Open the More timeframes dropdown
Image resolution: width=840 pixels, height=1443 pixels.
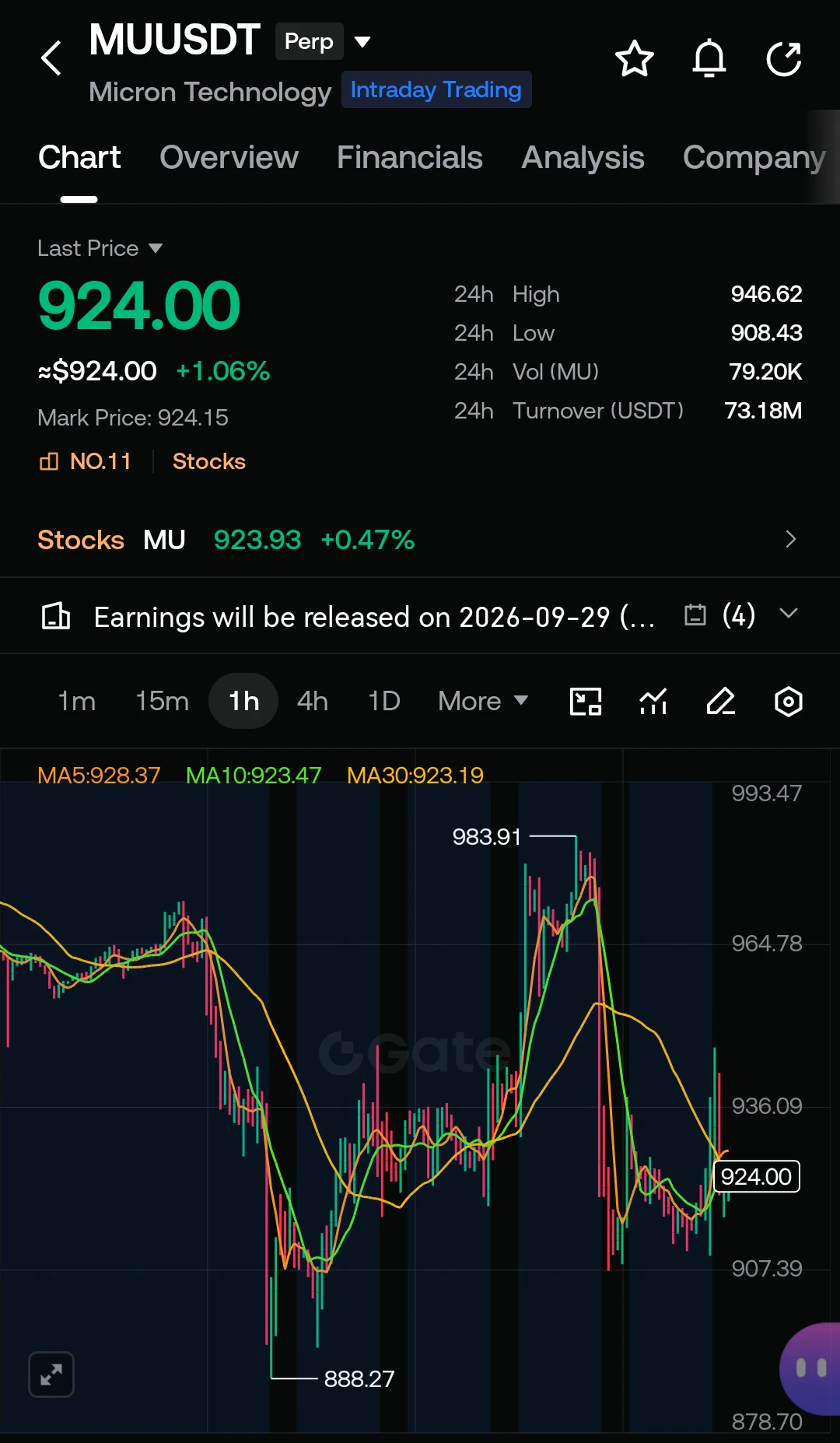coord(483,701)
